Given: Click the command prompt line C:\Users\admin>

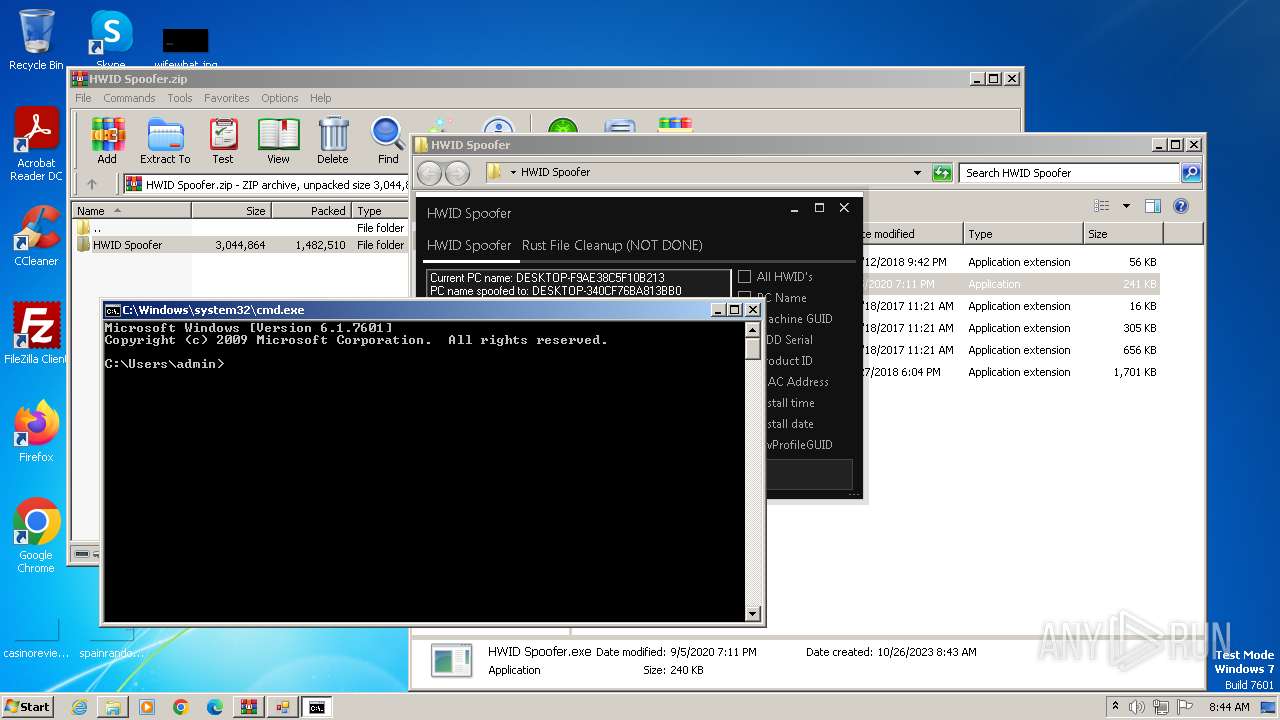Looking at the screenshot, I should coord(165,364).
